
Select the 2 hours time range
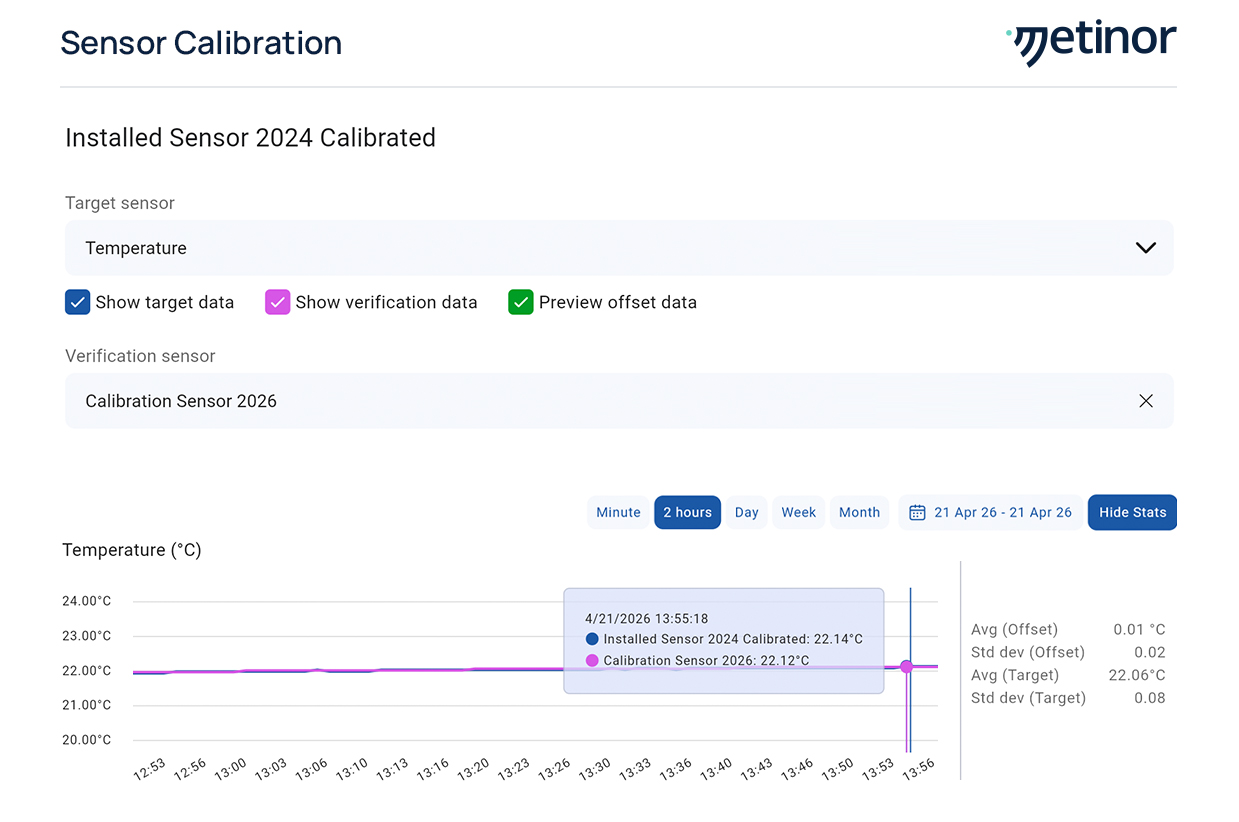tap(688, 512)
